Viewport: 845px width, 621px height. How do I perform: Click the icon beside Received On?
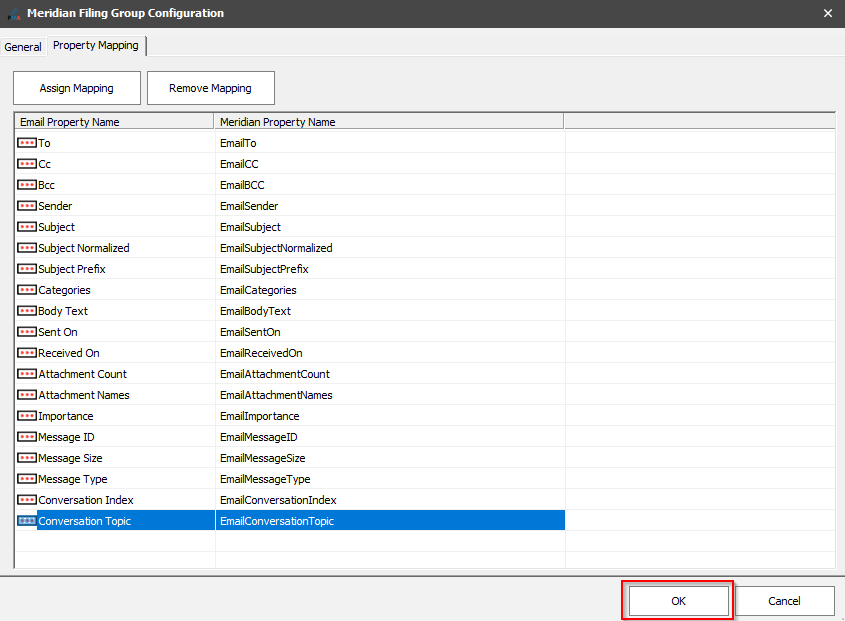tap(26, 353)
